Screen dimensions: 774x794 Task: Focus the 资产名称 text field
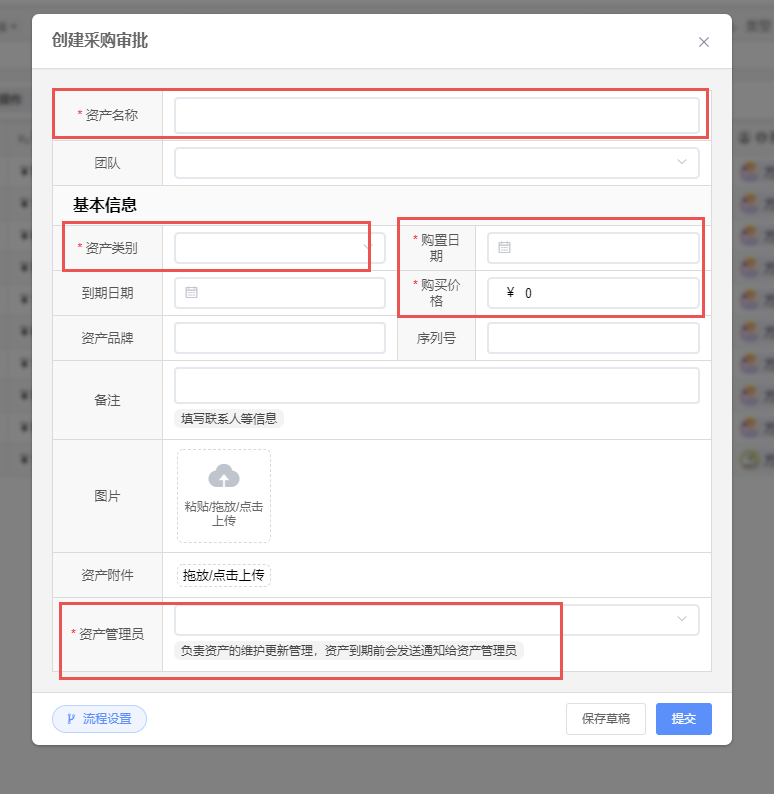pyautogui.click(x=436, y=115)
